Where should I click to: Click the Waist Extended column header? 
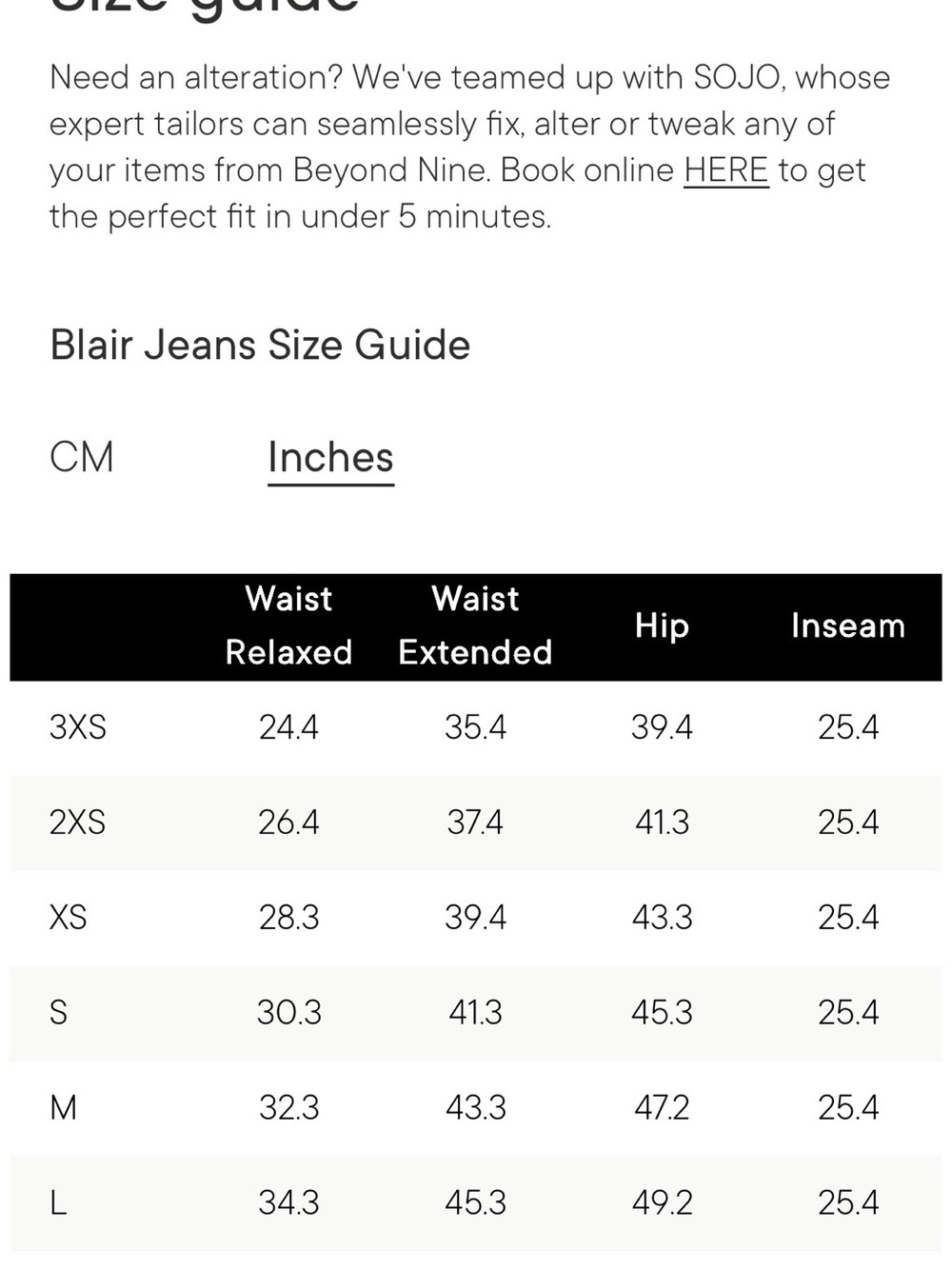pos(475,625)
